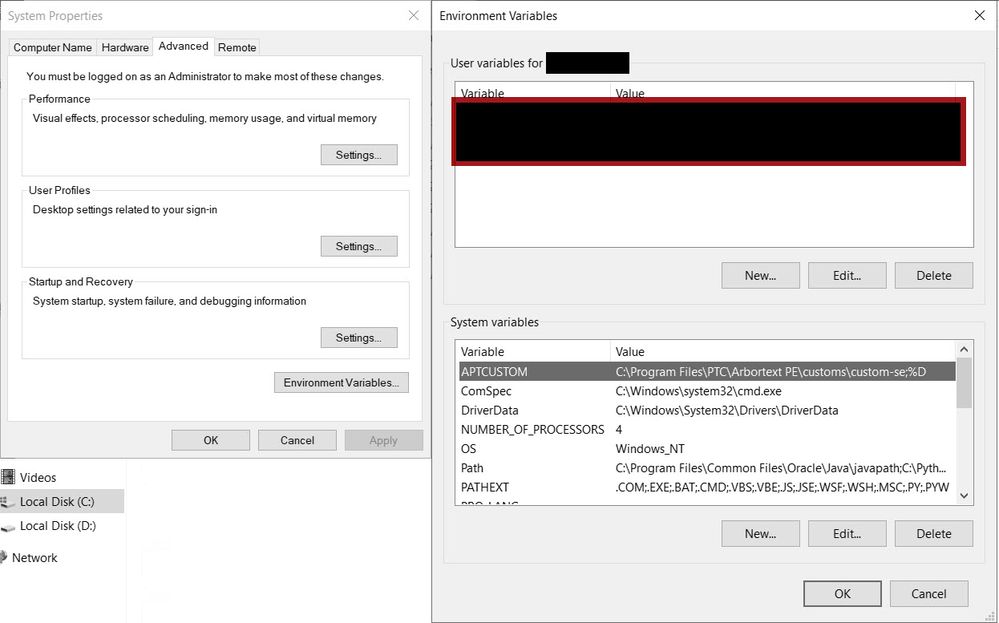
Task: Open User Profiles Settings button
Action: (359, 246)
